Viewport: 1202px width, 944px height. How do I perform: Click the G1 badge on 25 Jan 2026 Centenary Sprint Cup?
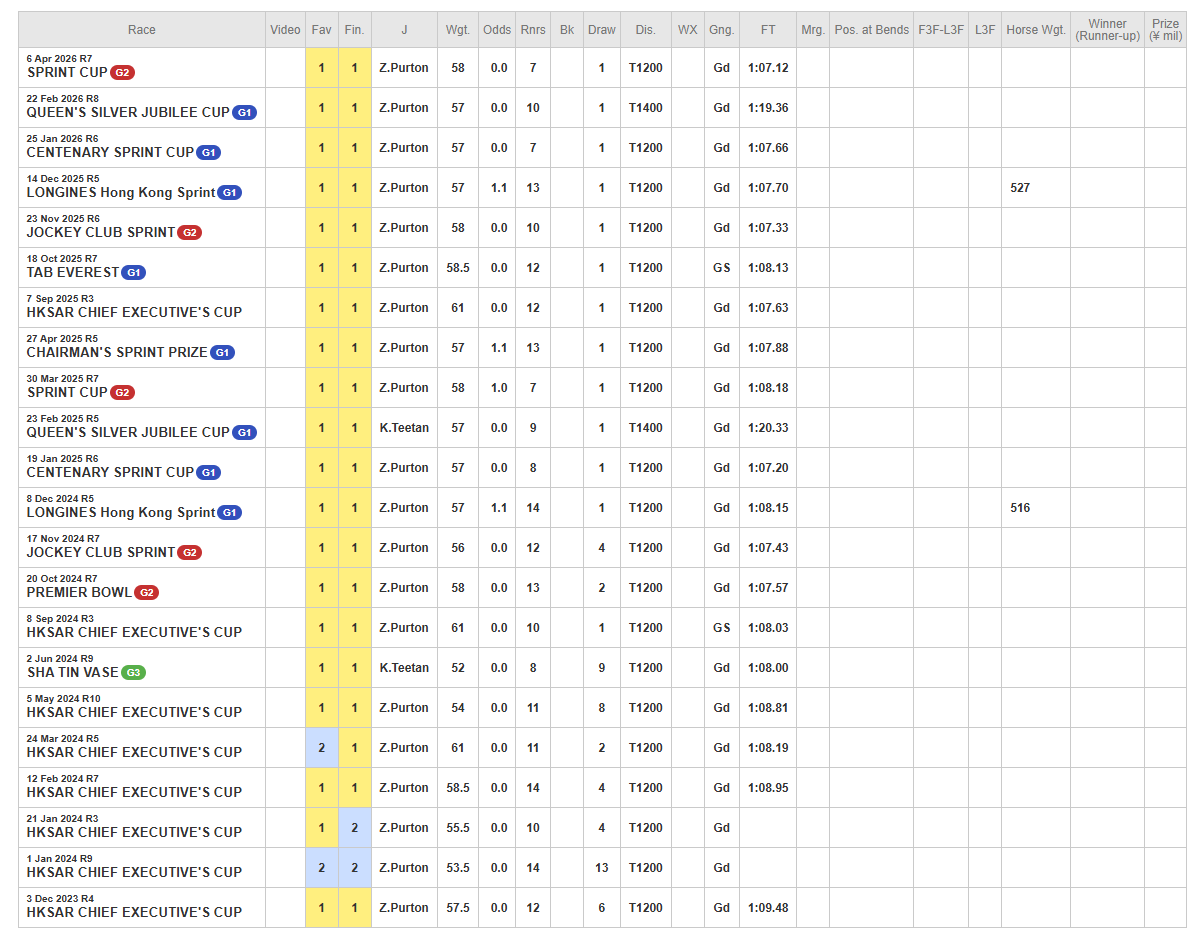(x=208, y=153)
